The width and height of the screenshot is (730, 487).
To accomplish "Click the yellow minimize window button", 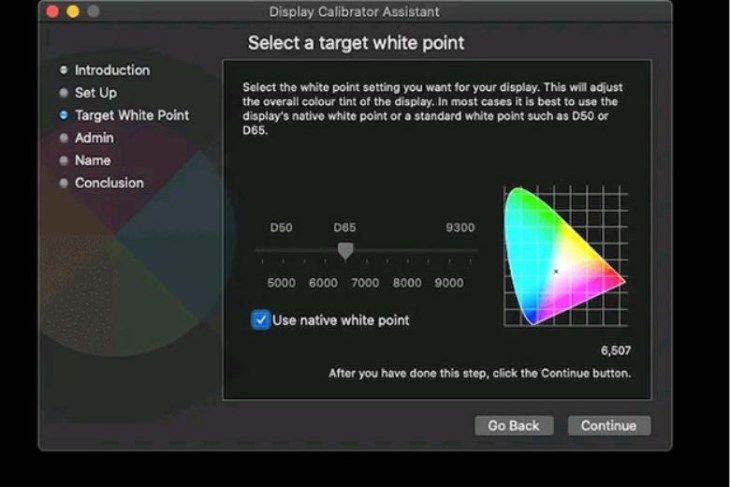I will pos(73,12).
